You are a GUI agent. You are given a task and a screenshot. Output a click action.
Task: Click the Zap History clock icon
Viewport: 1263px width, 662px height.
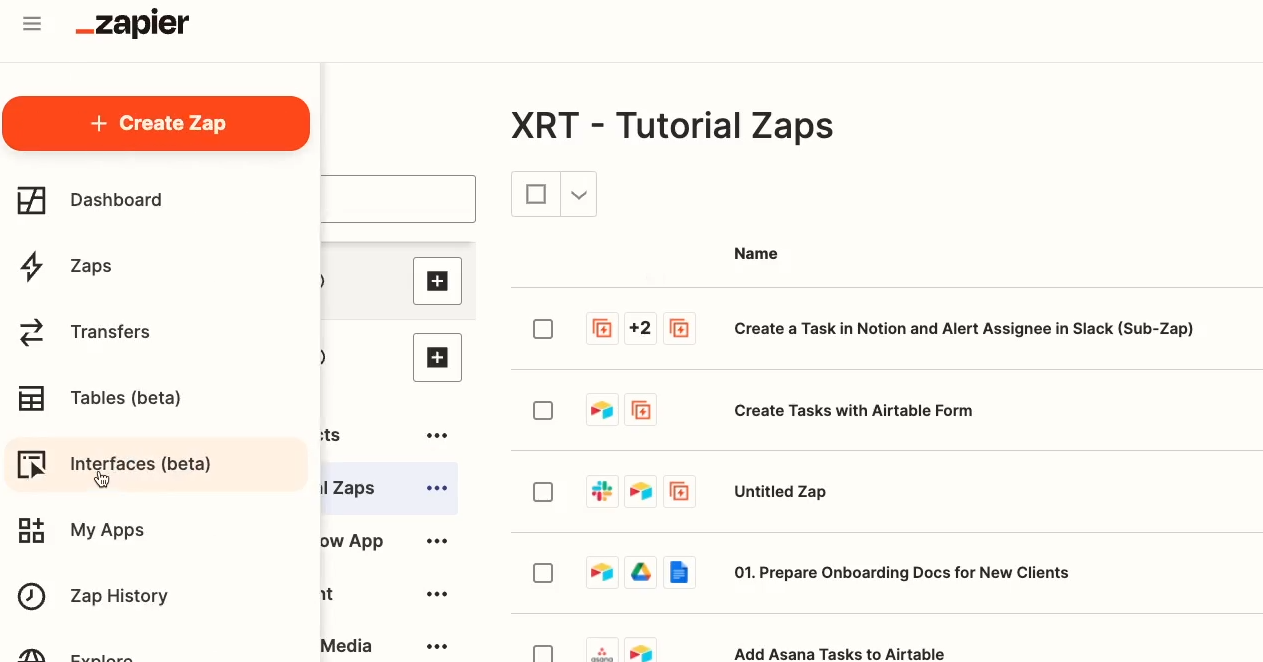(x=32, y=596)
